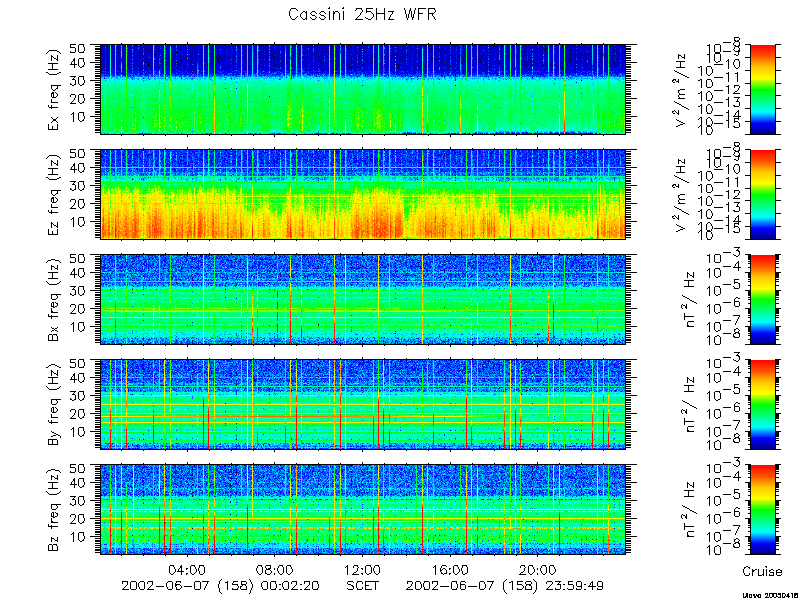Click the 'Ex freq (Hz)' axis label

point(54,89)
